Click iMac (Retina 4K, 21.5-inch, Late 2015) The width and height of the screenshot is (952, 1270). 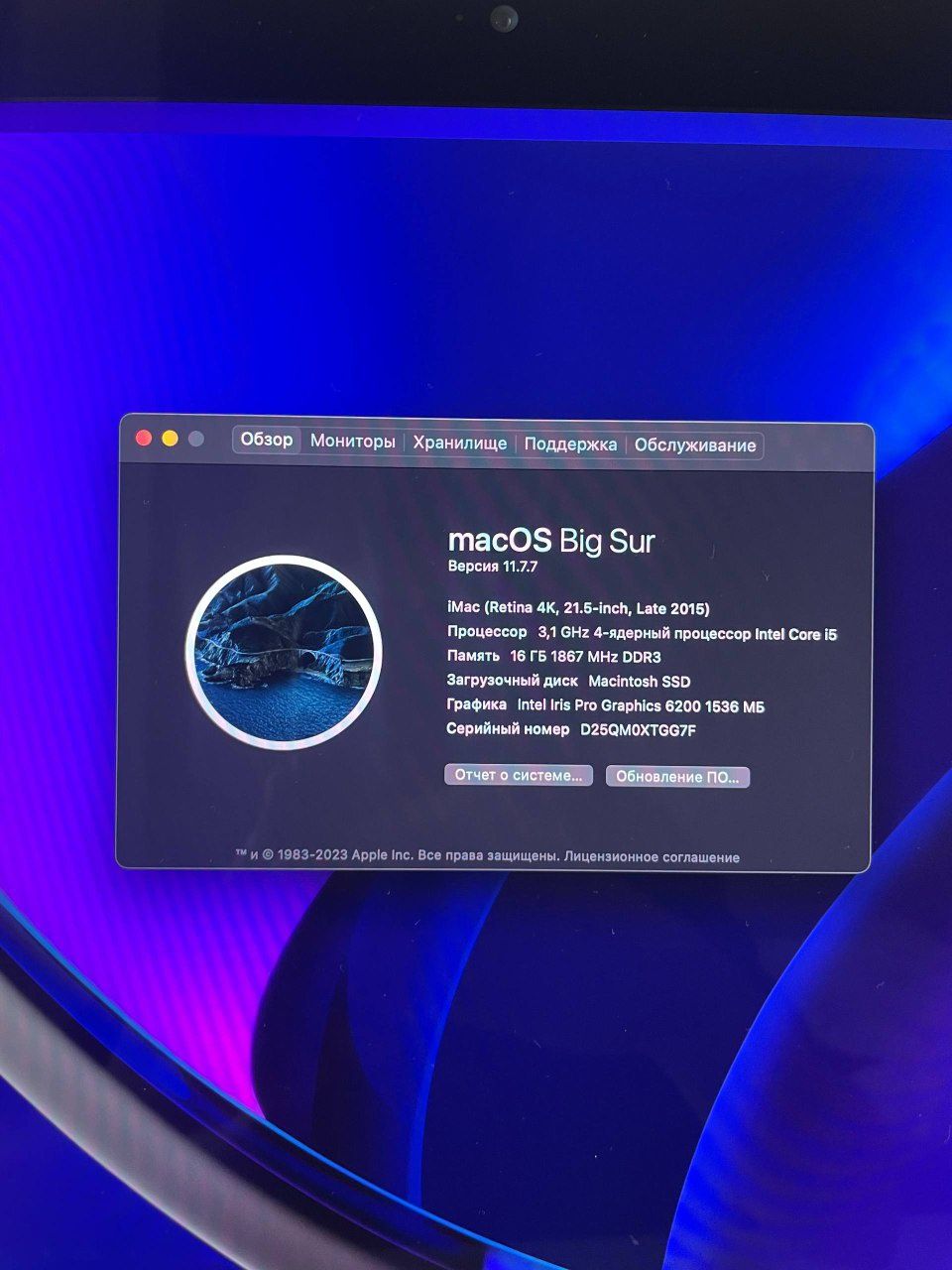(578, 608)
